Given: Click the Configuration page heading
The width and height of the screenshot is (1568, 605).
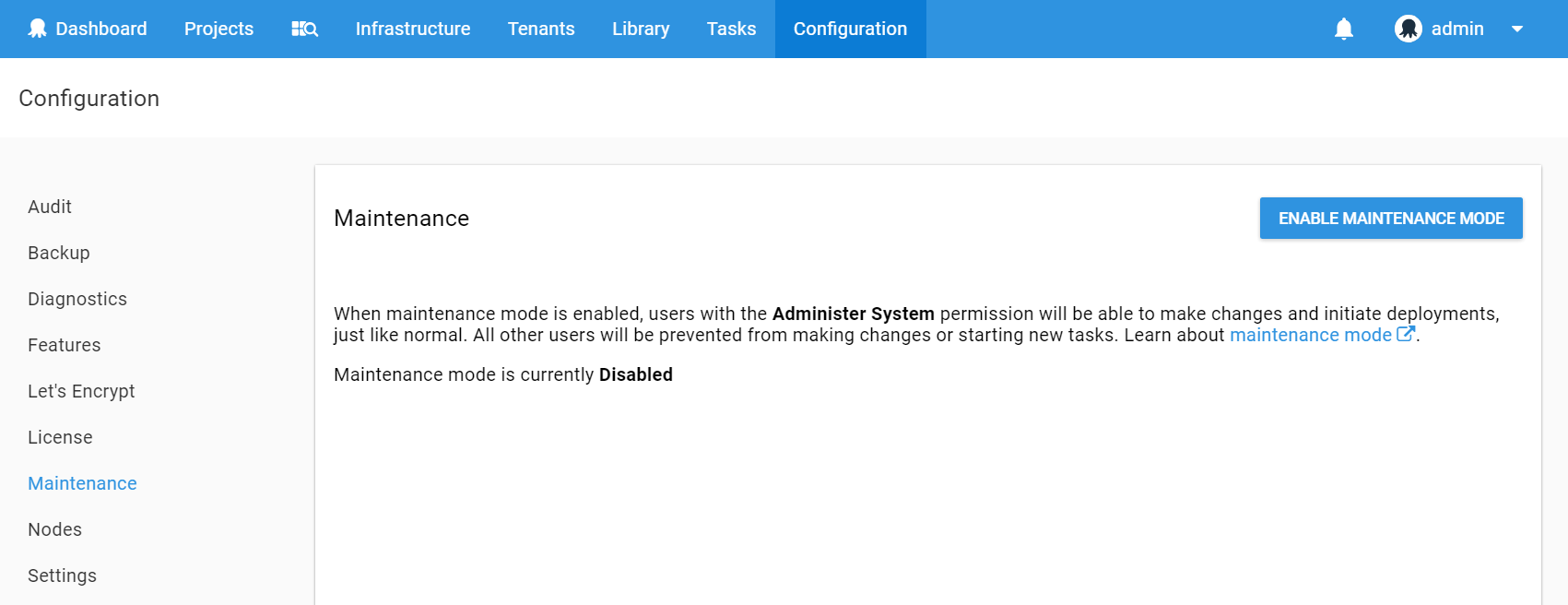Looking at the screenshot, I should click(x=89, y=98).
